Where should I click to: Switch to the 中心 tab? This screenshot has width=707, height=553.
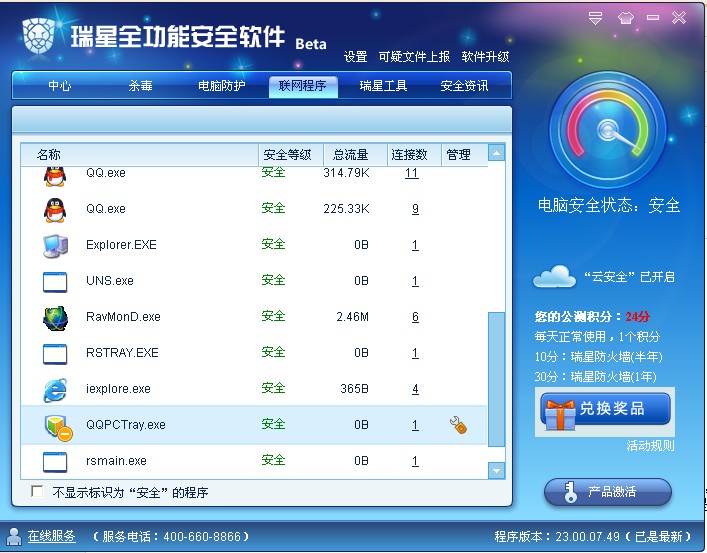coord(60,86)
